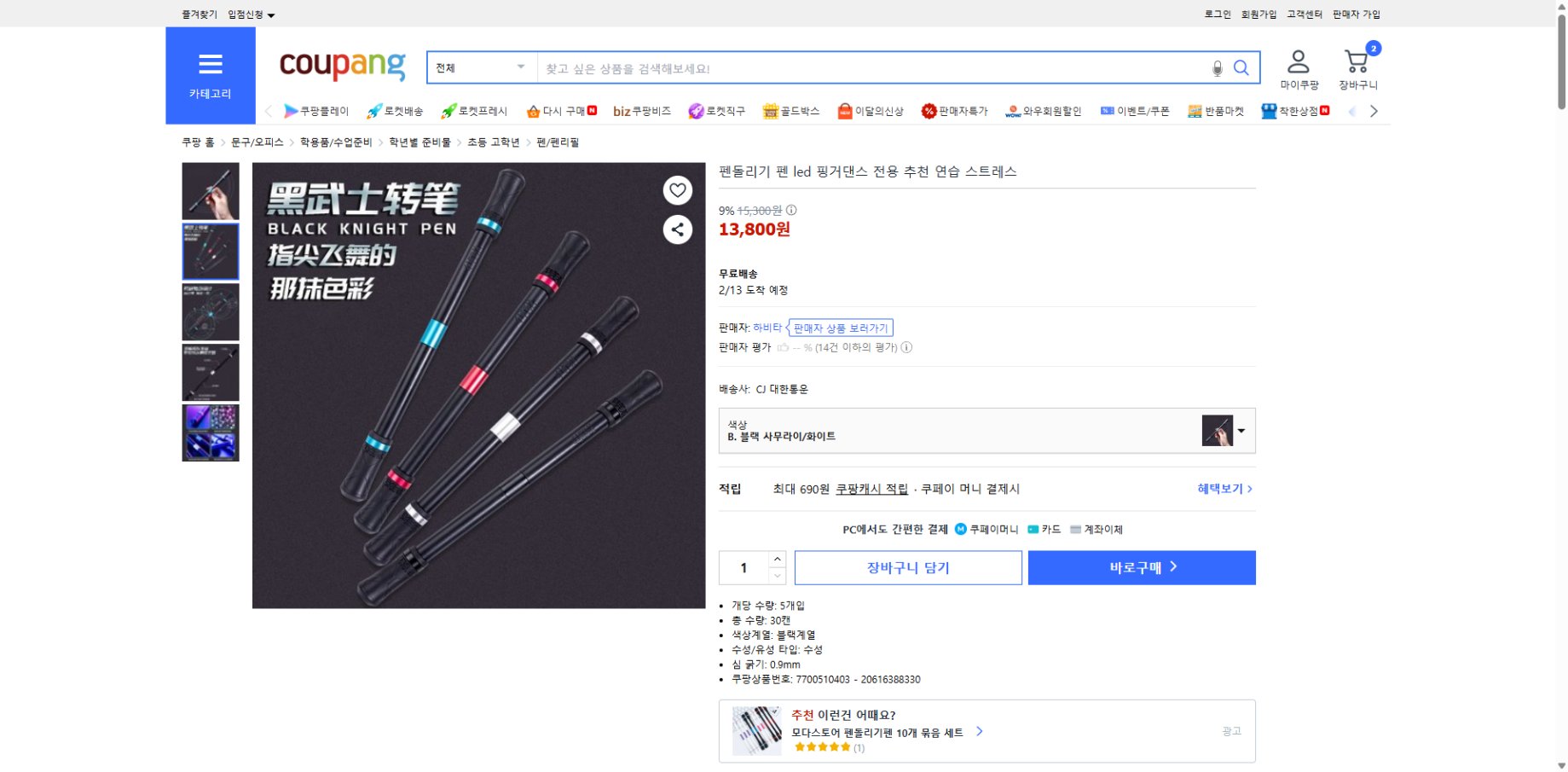Click the 골드박스 gift box icon

[x=770, y=111]
